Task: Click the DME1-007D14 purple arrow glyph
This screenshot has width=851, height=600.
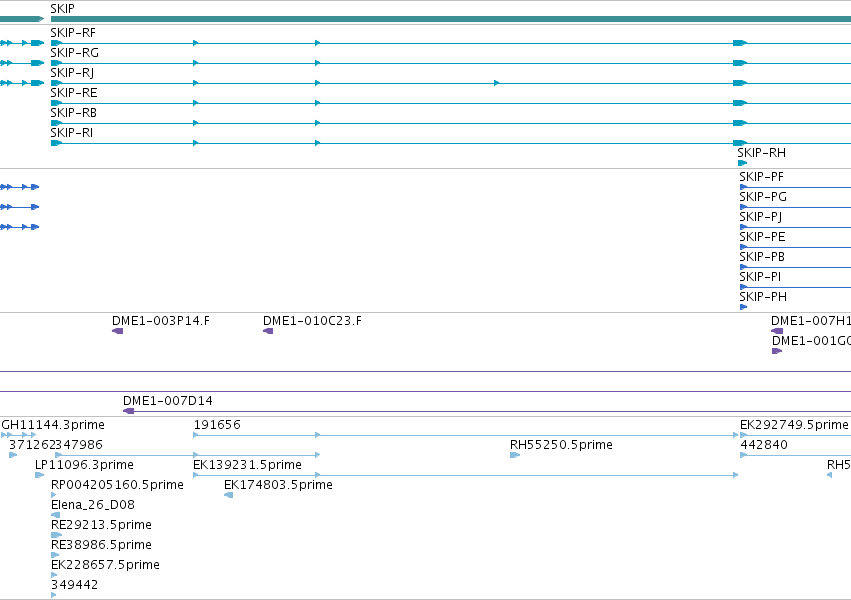Action: point(128,411)
